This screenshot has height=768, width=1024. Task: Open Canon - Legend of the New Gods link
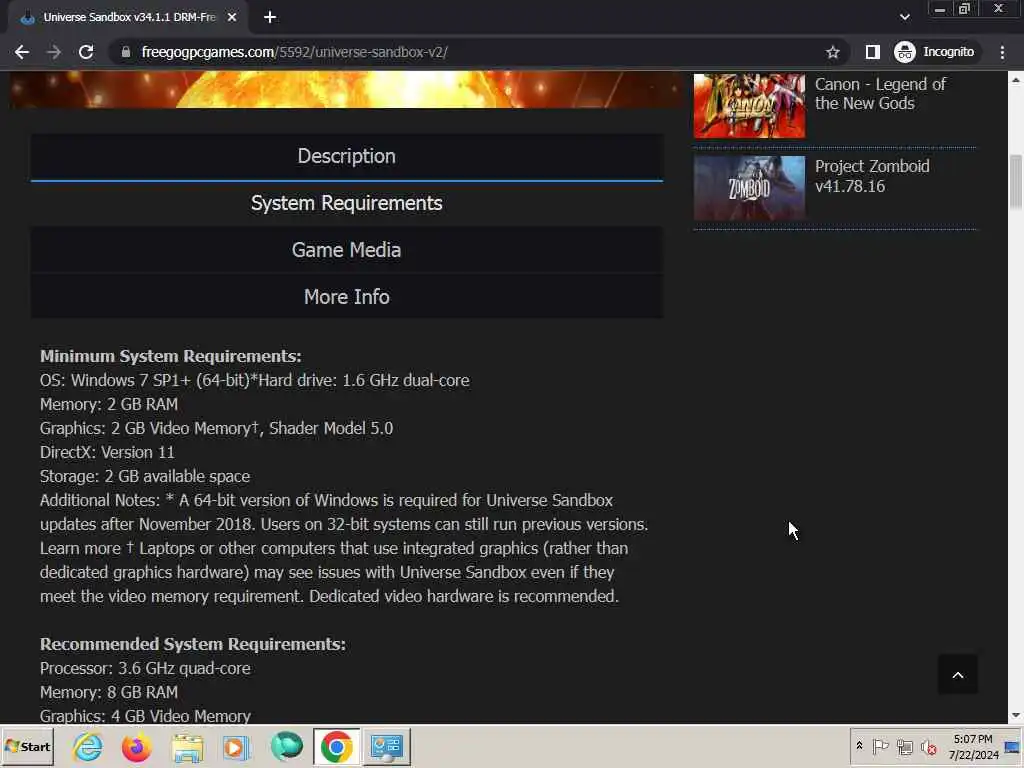click(880, 93)
